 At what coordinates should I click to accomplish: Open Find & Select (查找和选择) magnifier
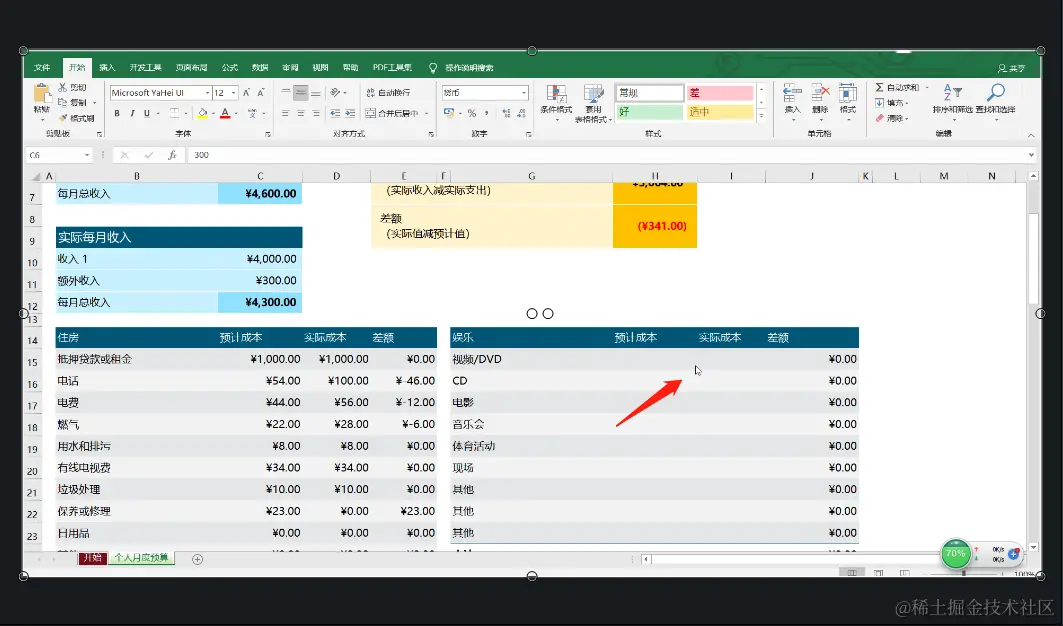pyautogui.click(x=995, y=93)
